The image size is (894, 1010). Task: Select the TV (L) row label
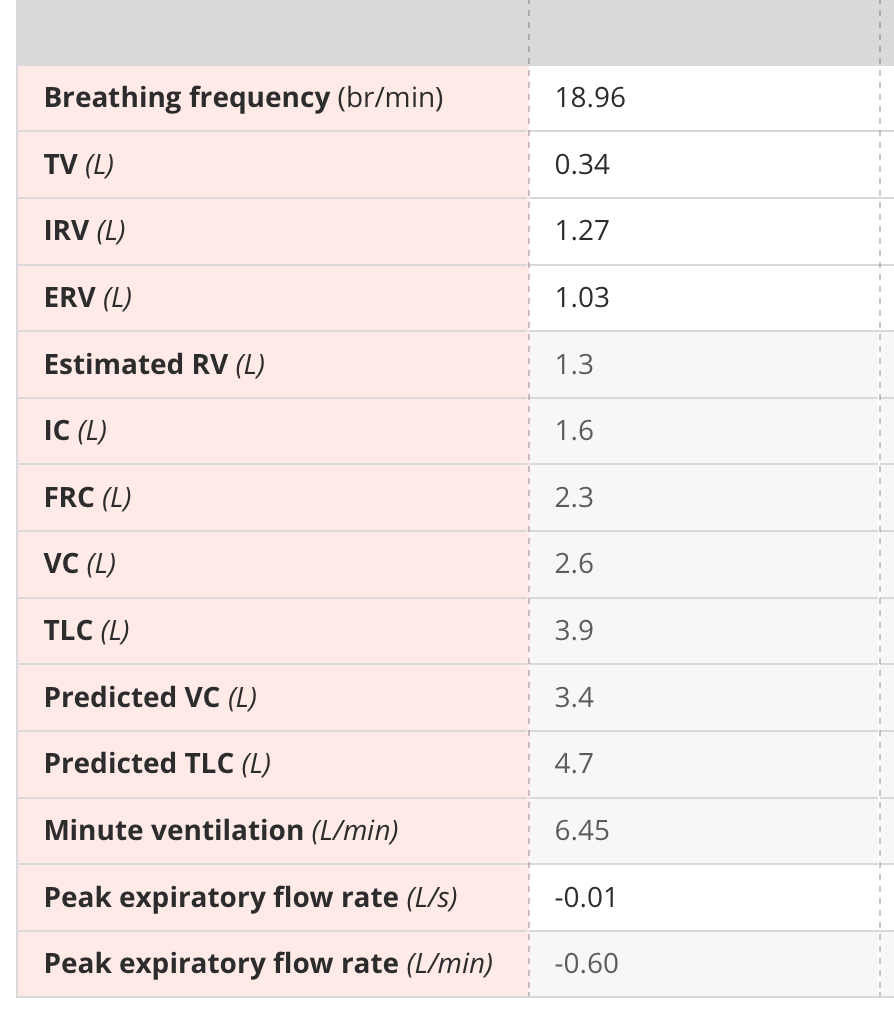pos(79,165)
